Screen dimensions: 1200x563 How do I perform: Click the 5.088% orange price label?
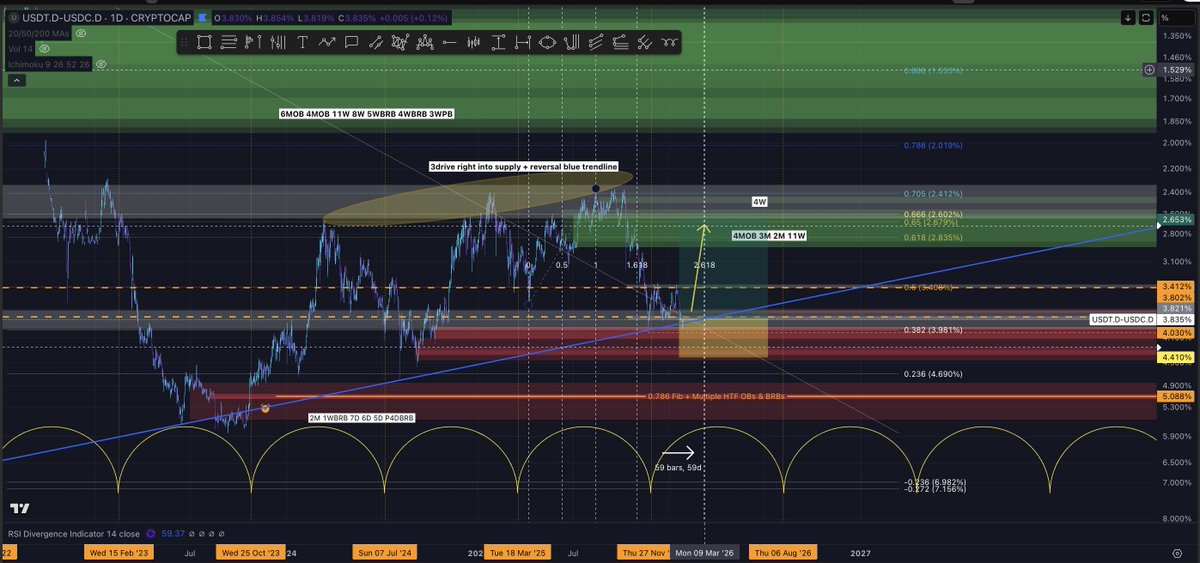click(x=1176, y=396)
